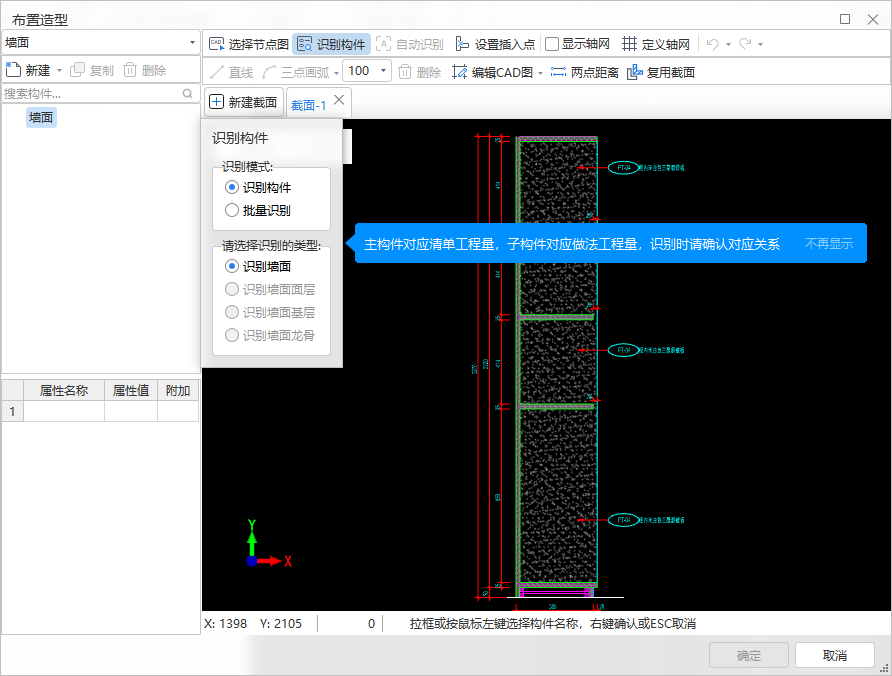The height and width of the screenshot is (676, 892).
Task: Click the 取消 button
Action: pyautogui.click(x=834, y=656)
